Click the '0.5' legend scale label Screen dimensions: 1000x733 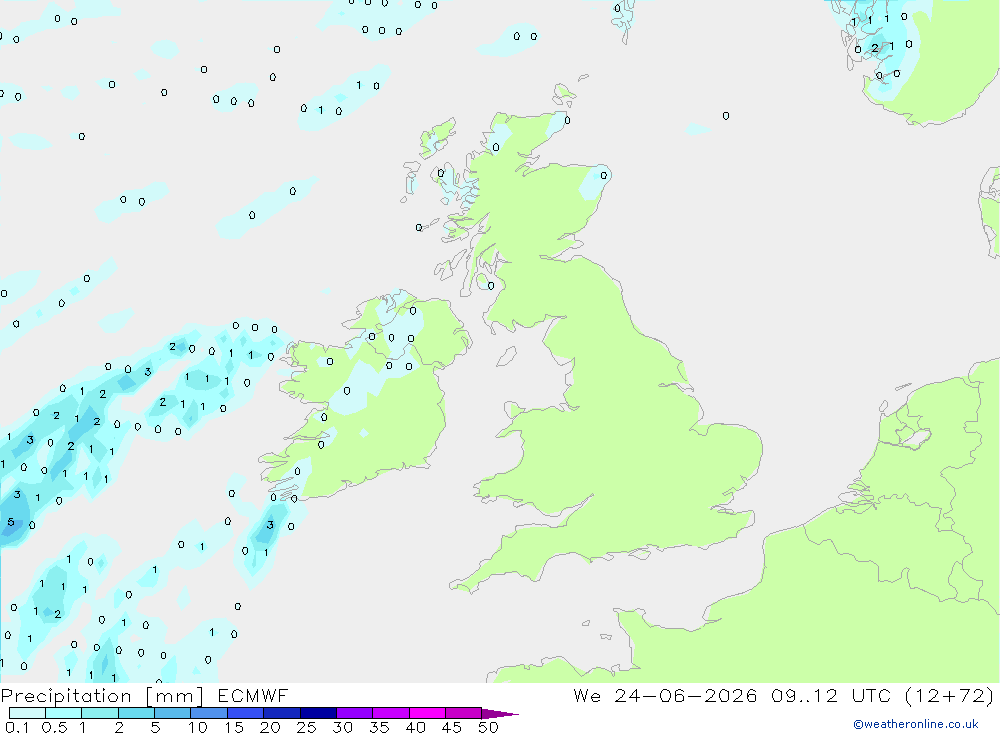(x=54, y=727)
